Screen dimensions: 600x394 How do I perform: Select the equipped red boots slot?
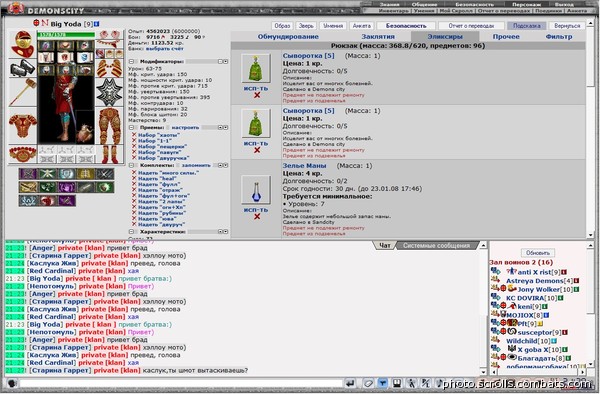coord(109,154)
